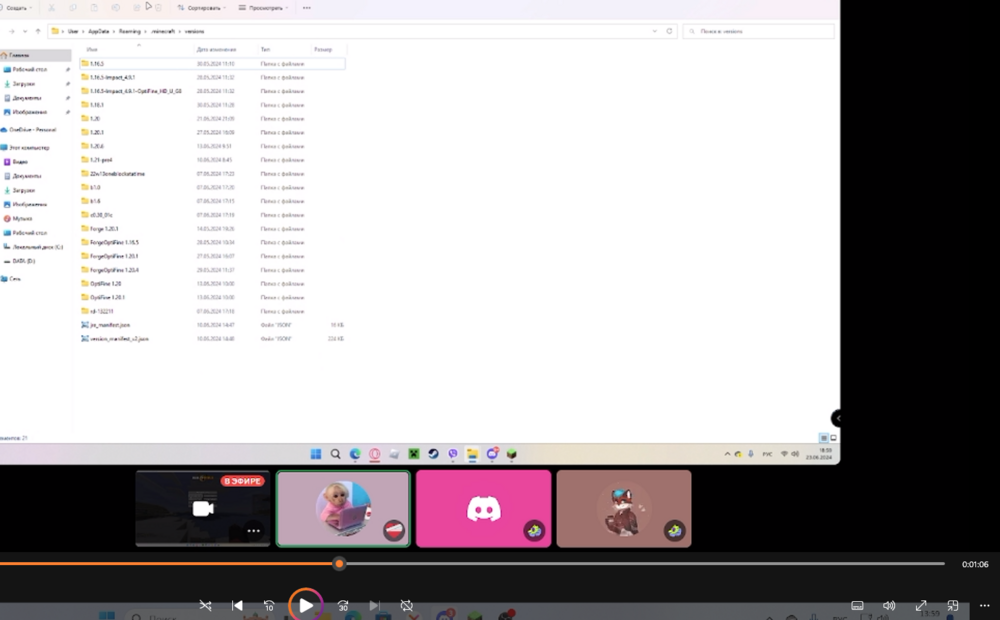Select Главная in the navigation pane
This screenshot has height=620, width=1000.
(x=35, y=55)
